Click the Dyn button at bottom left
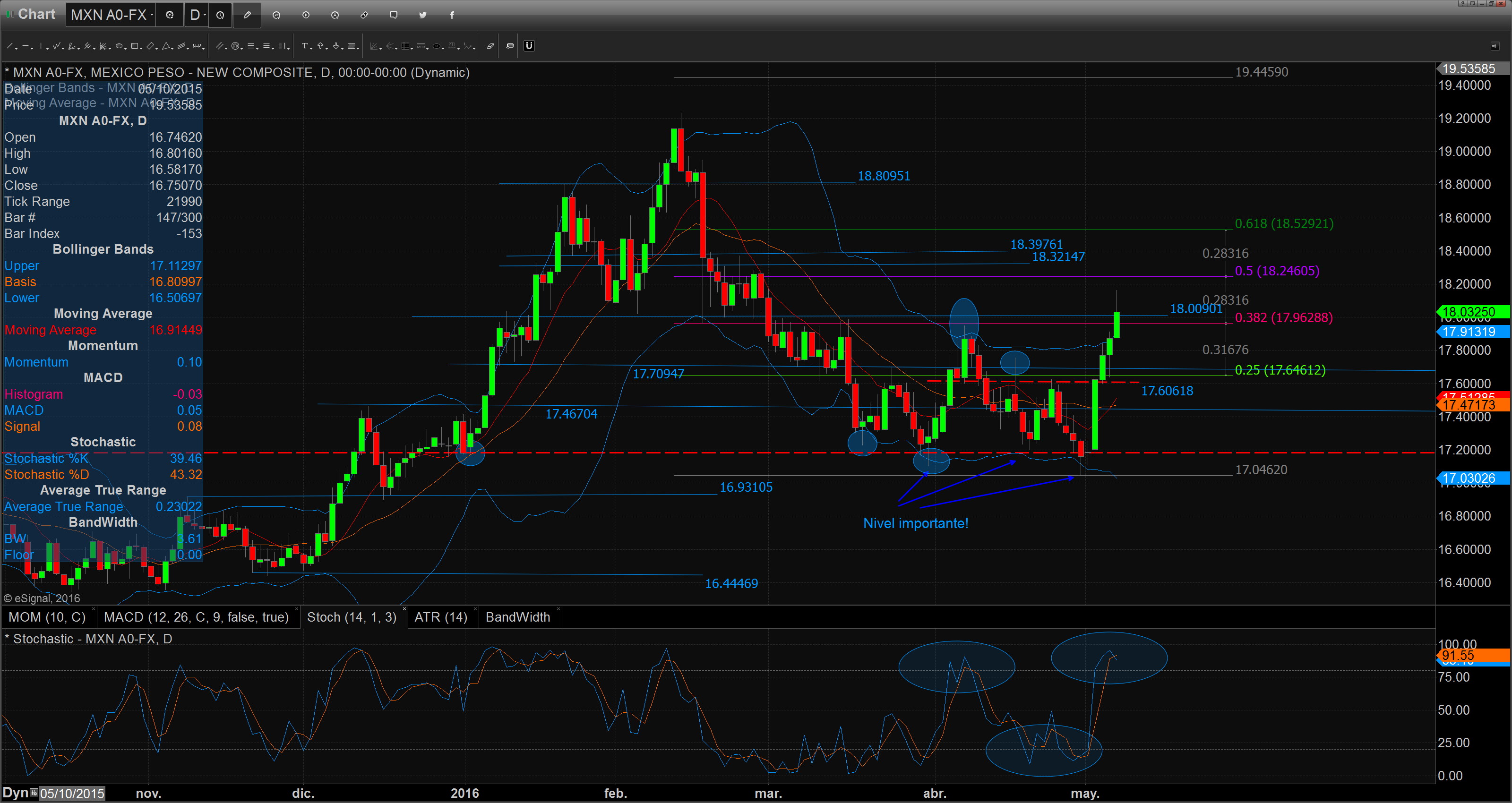Screen dimensions: 1512x803 (x=15, y=793)
